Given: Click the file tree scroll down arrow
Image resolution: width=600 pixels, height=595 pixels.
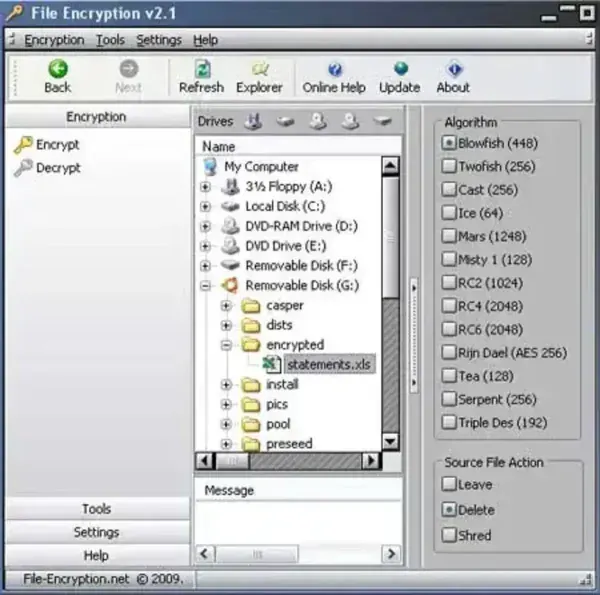Looking at the screenshot, I should click(391, 442).
